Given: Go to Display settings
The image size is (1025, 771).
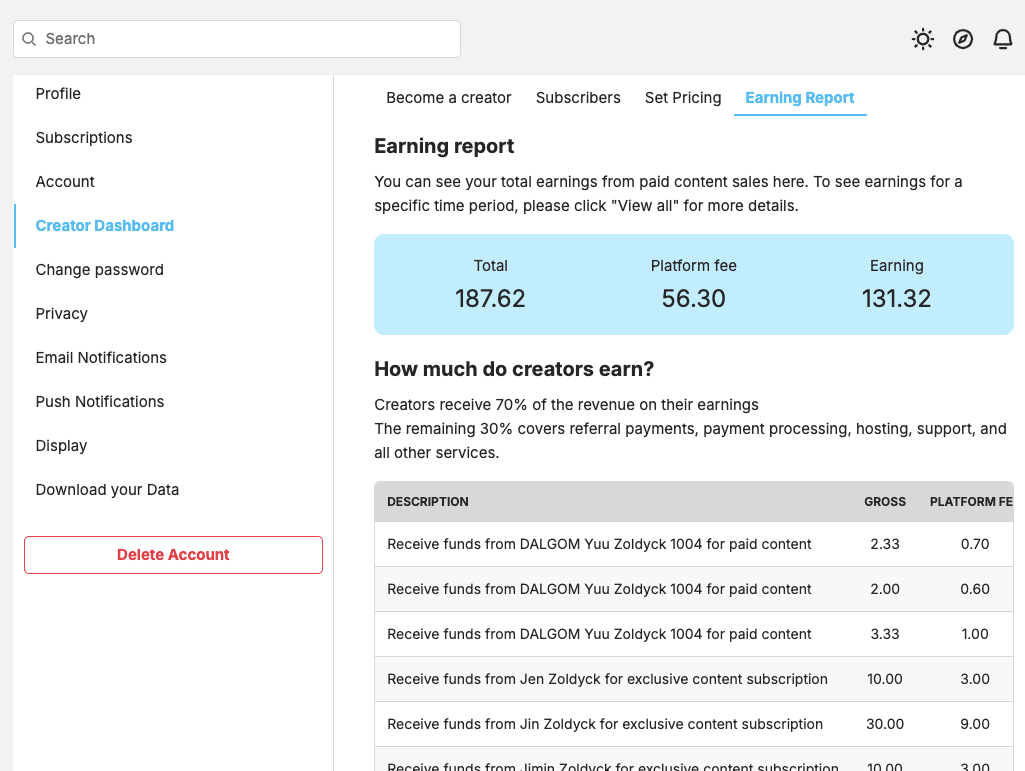Looking at the screenshot, I should point(61,445).
